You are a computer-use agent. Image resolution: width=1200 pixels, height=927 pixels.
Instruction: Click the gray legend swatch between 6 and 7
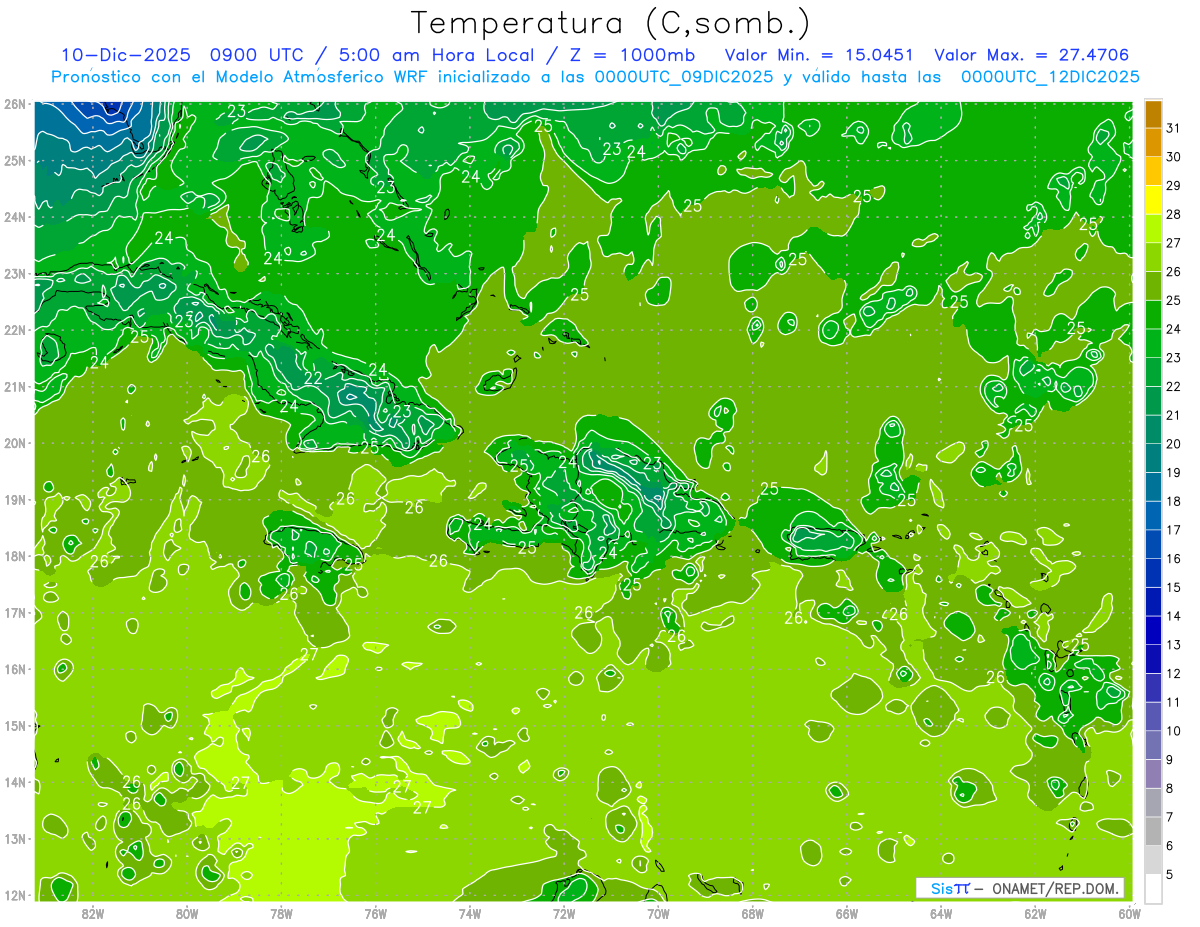[1153, 831]
